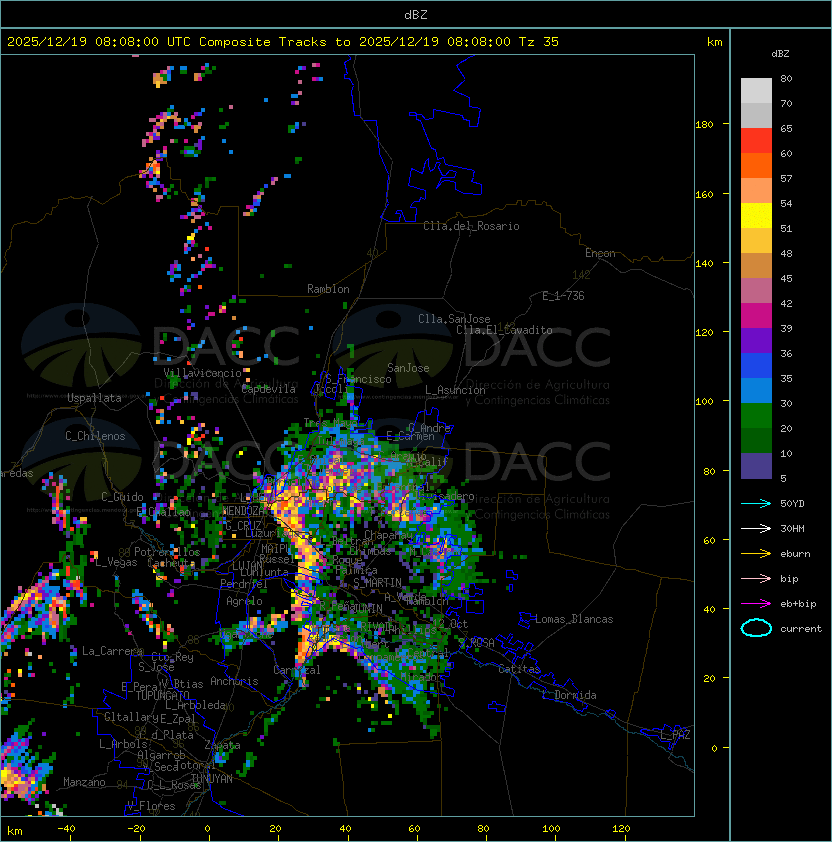Click the 'TUNUYAN' map label
This screenshot has width=832, height=842.
point(212,779)
